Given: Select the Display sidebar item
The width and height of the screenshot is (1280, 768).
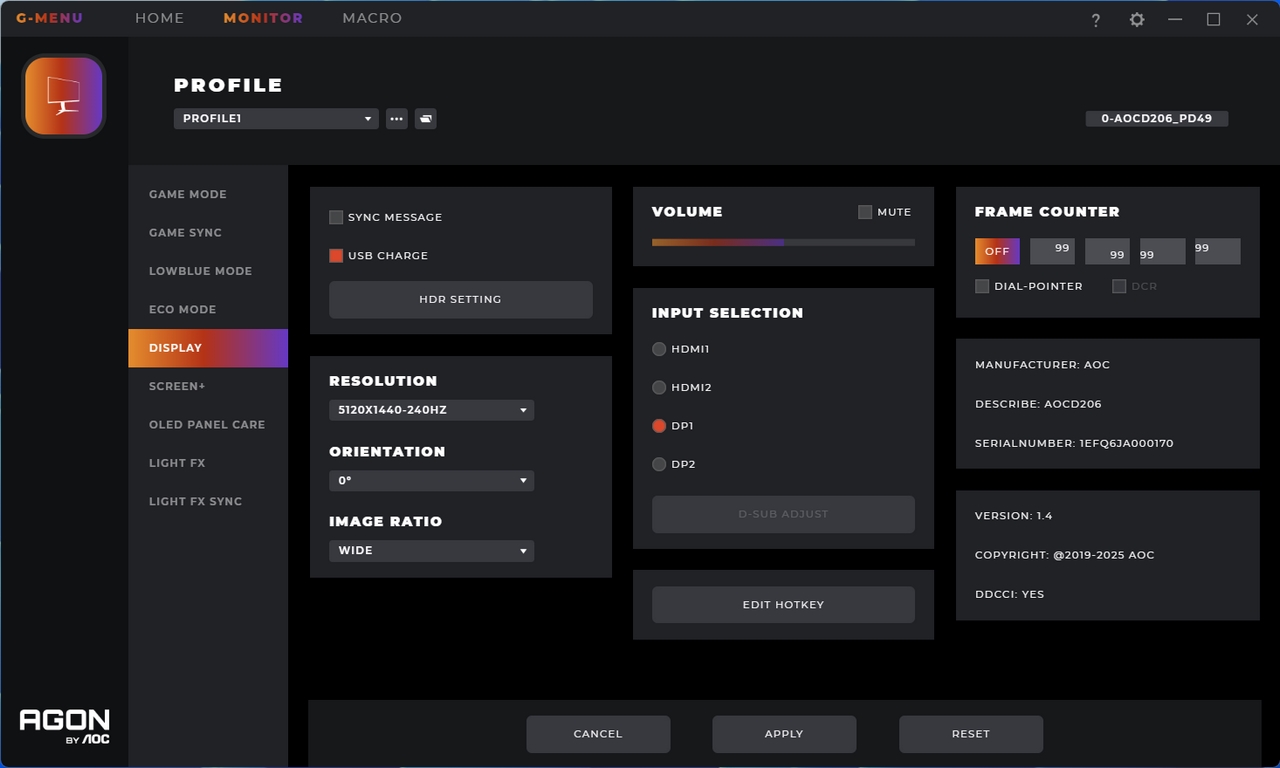Looking at the screenshot, I should (x=208, y=348).
